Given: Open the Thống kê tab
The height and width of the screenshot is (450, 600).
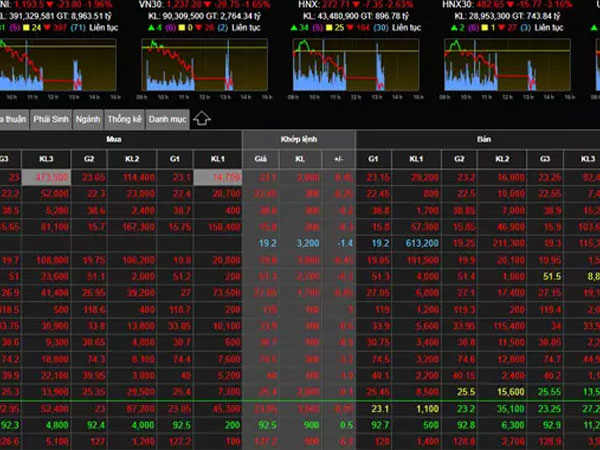Looking at the screenshot, I should coord(125,119).
